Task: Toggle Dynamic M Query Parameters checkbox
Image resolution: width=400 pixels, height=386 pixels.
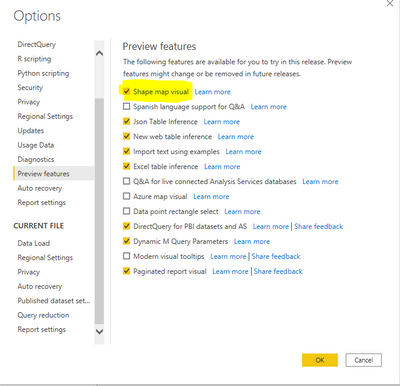Action: pyautogui.click(x=126, y=241)
